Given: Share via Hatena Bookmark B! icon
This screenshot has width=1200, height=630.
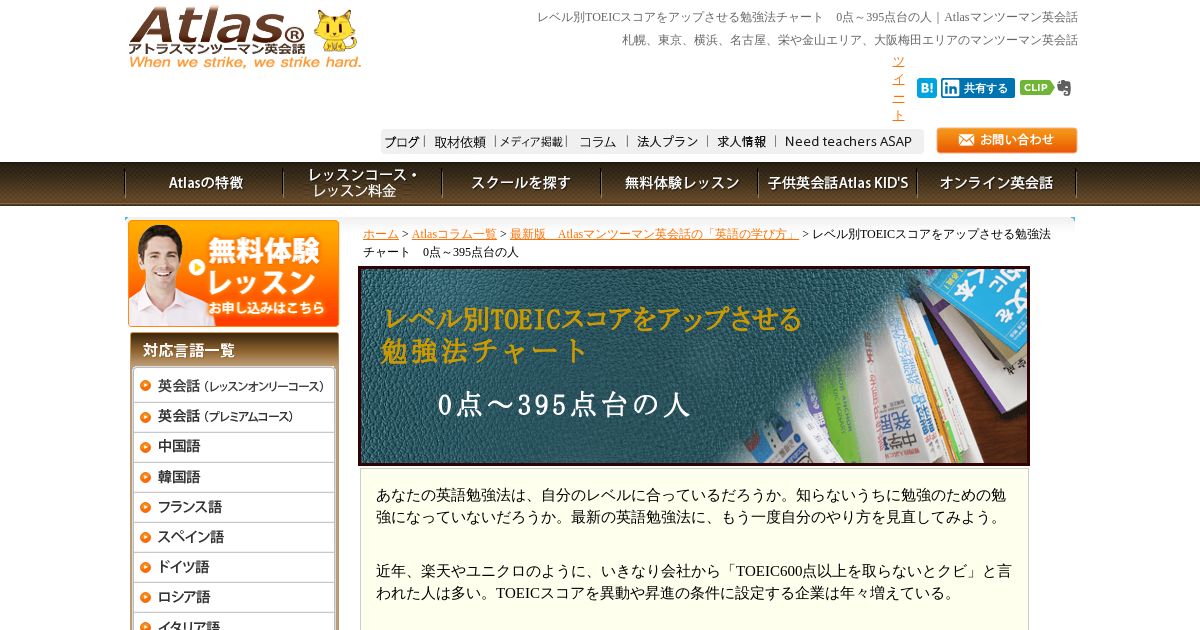Looking at the screenshot, I should click(x=927, y=88).
